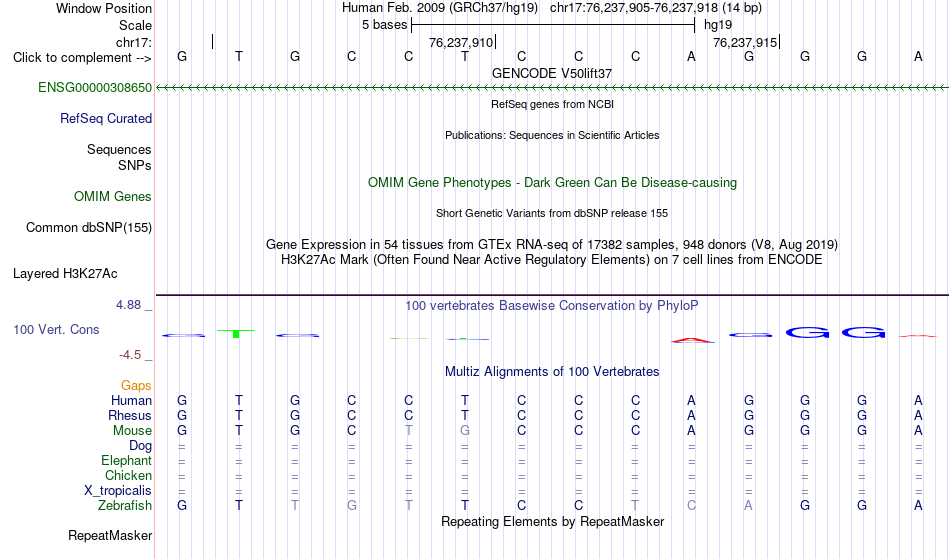
Task: Select the Zebrafish species row label
Action: (125, 506)
